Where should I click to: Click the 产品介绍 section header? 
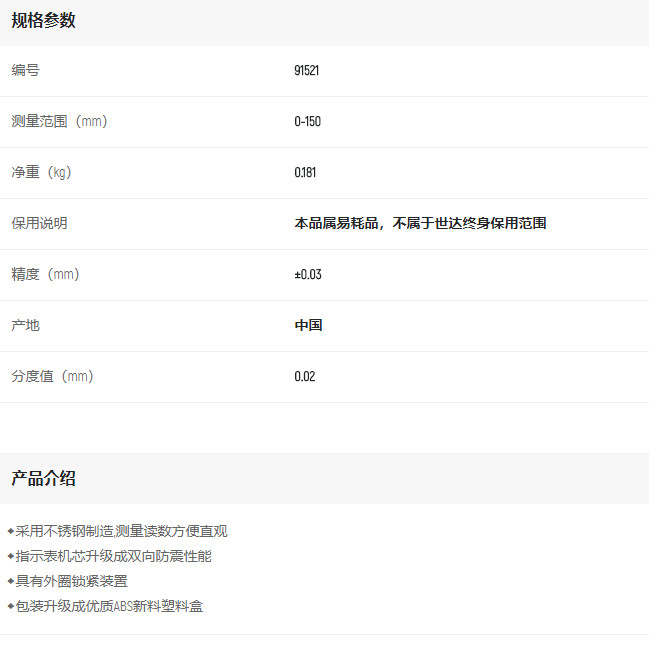43,478
